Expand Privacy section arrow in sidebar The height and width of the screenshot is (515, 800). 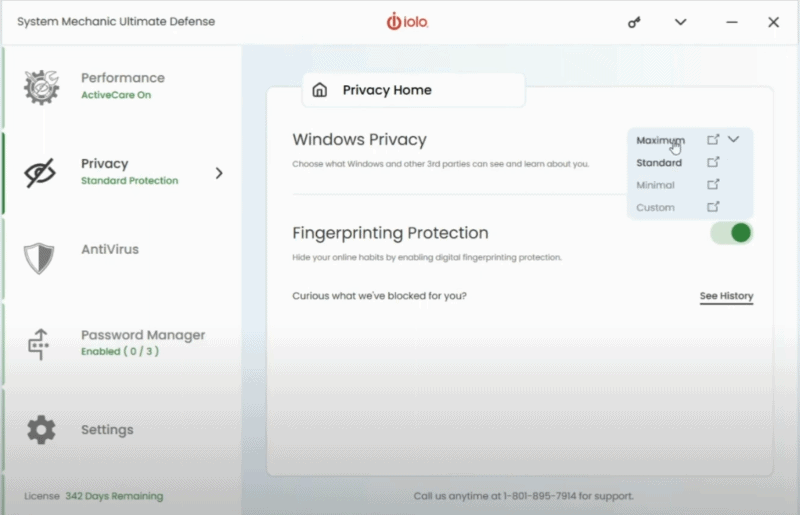tap(219, 173)
